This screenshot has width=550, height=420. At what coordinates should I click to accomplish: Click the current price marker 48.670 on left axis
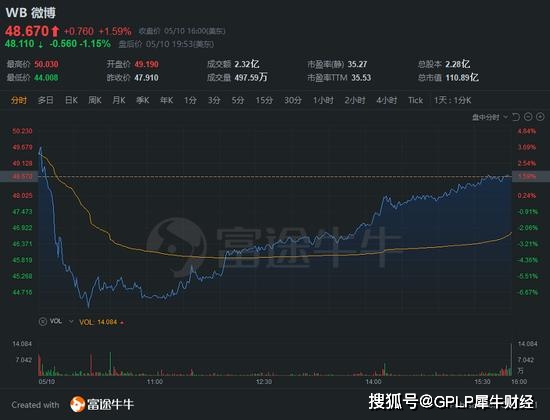22,176
